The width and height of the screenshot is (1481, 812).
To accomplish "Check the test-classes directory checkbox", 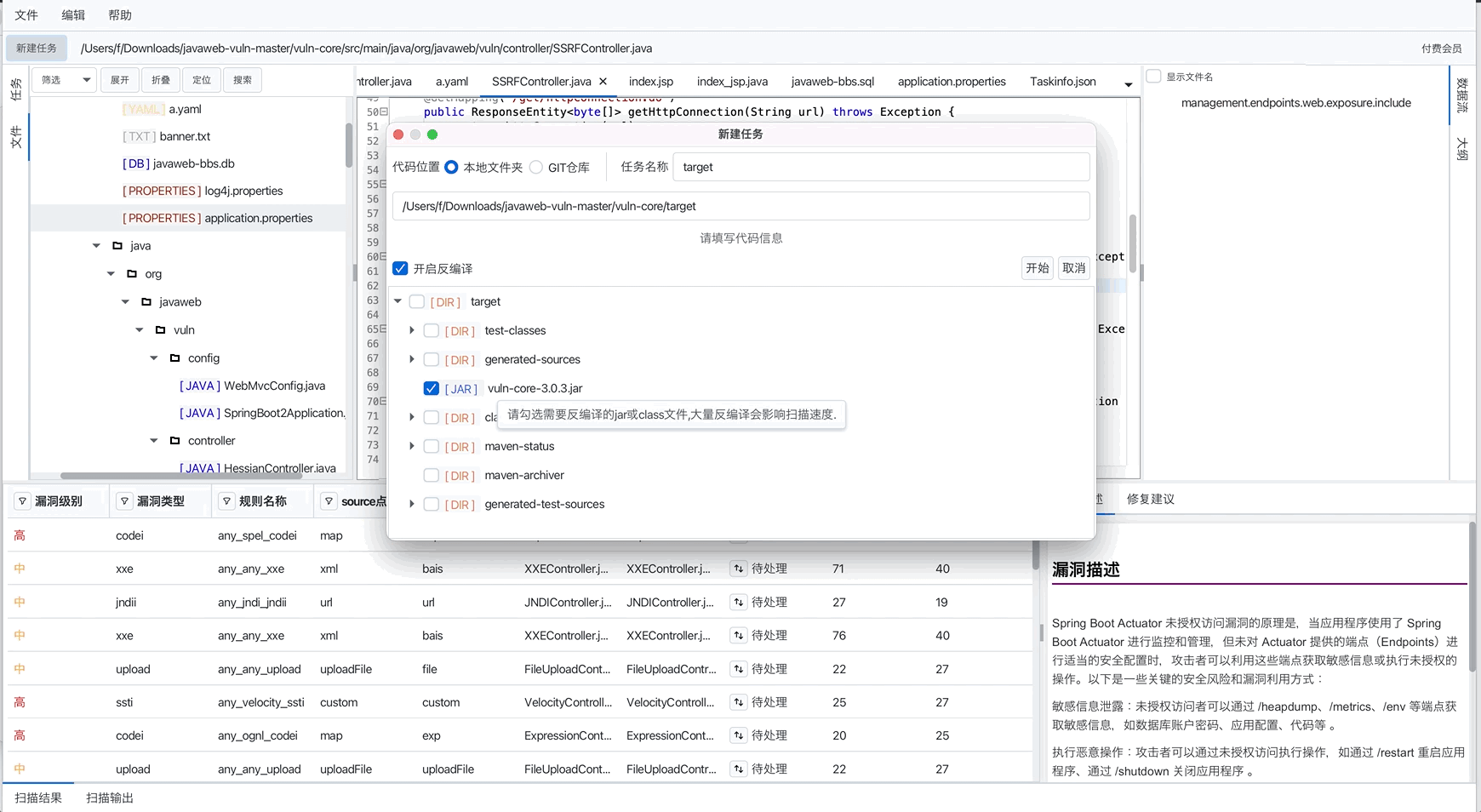I will pyautogui.click(x=432, y=330).
